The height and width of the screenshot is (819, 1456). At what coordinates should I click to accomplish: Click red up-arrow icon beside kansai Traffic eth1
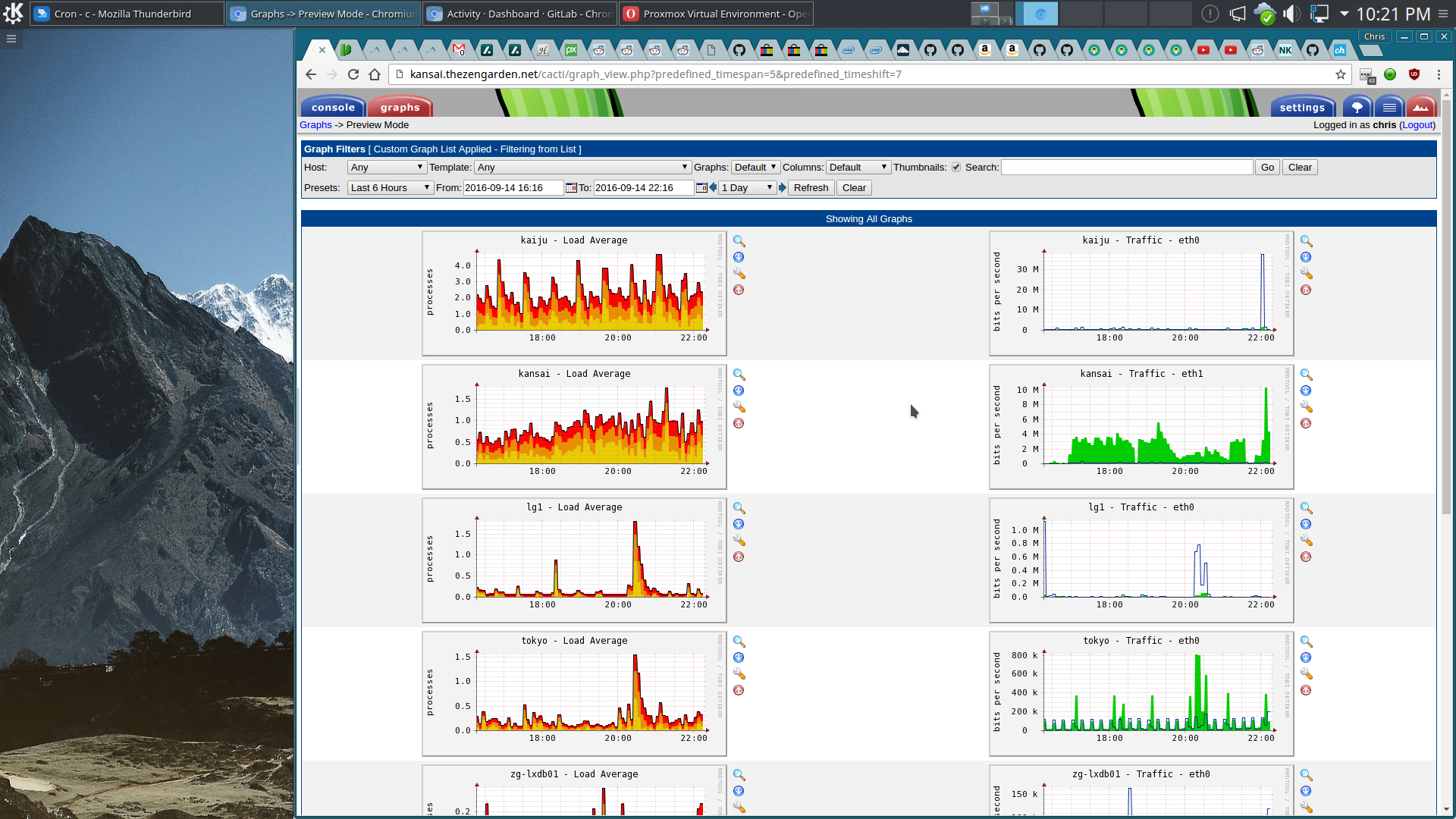(1306, 423)
